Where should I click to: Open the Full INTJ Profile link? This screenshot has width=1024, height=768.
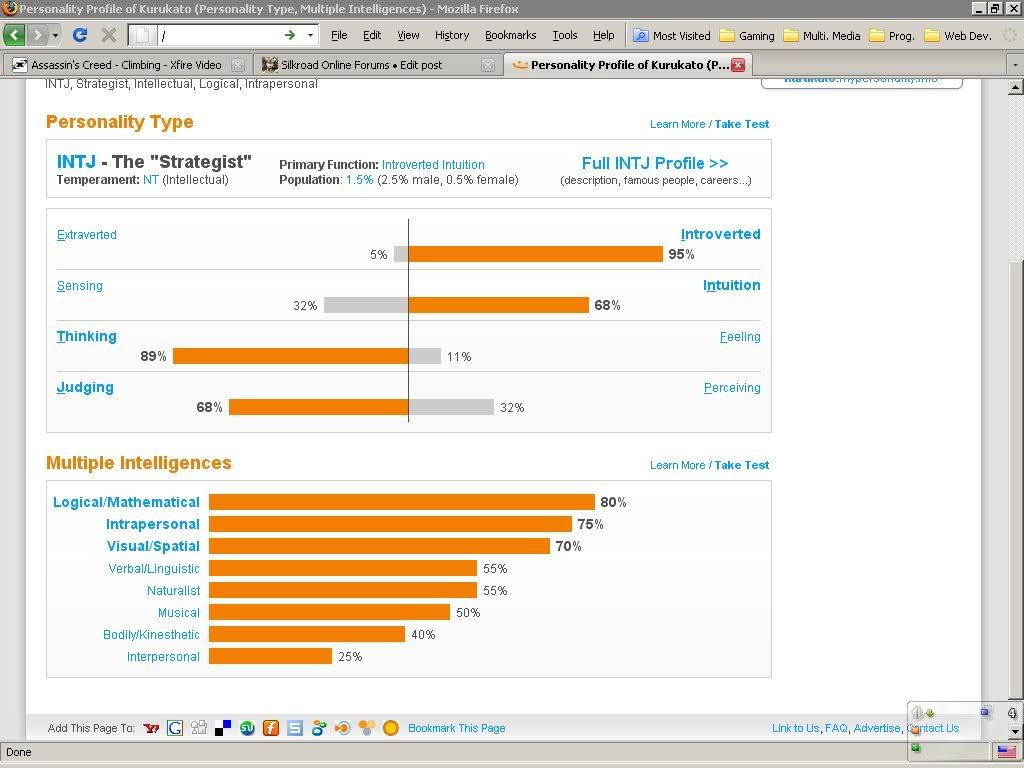pyautogui.click(x=654, y=163)
